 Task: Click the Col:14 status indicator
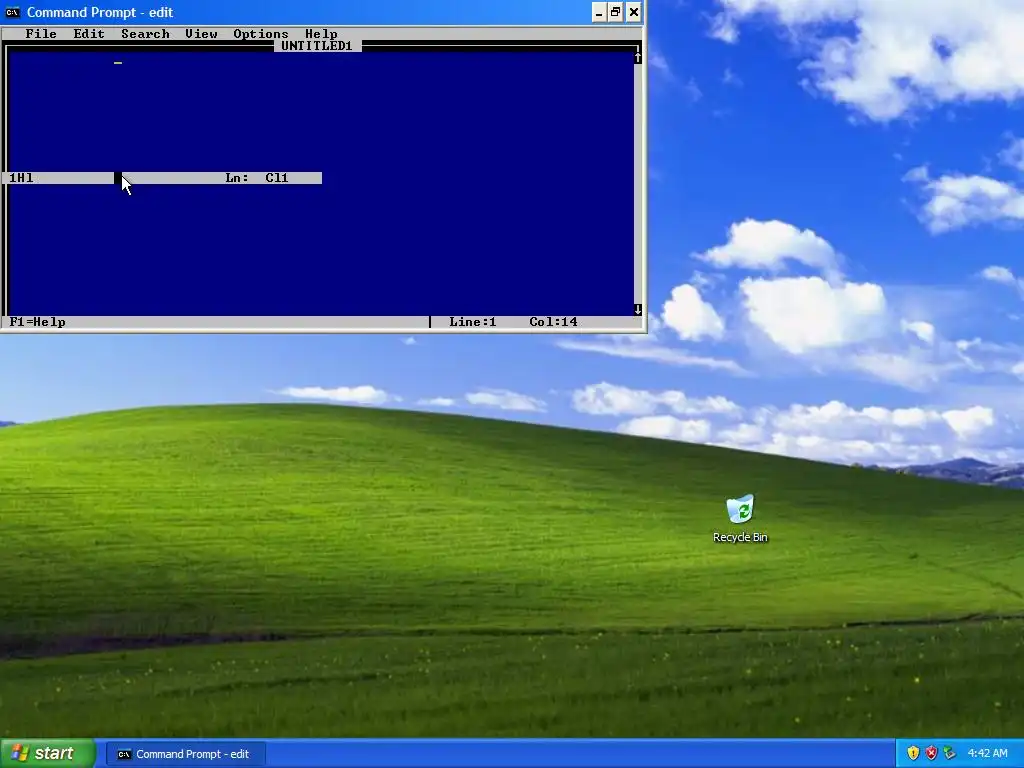553,322
